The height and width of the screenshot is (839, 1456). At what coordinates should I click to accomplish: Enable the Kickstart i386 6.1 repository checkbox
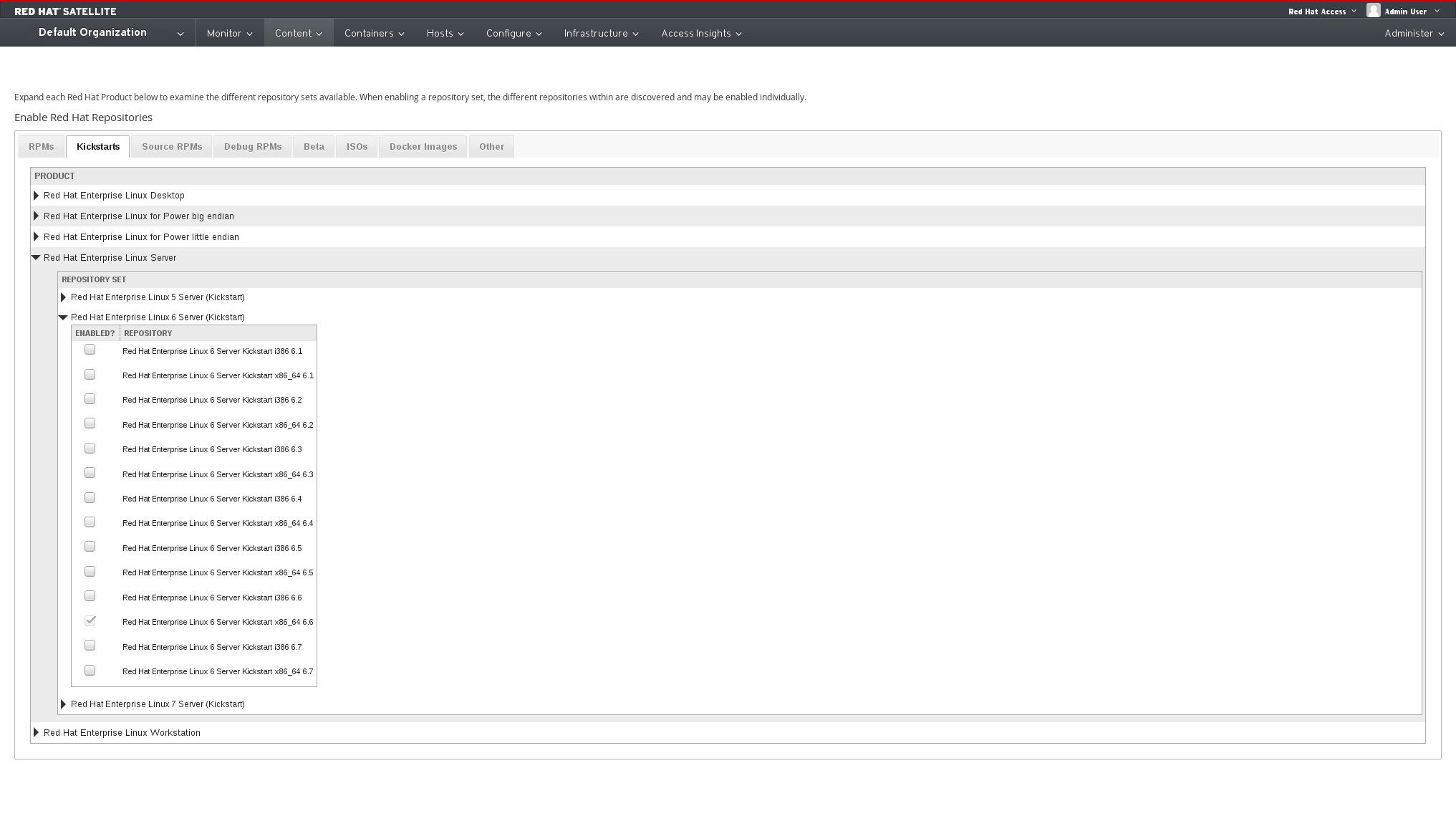click(x=90, y=350)
